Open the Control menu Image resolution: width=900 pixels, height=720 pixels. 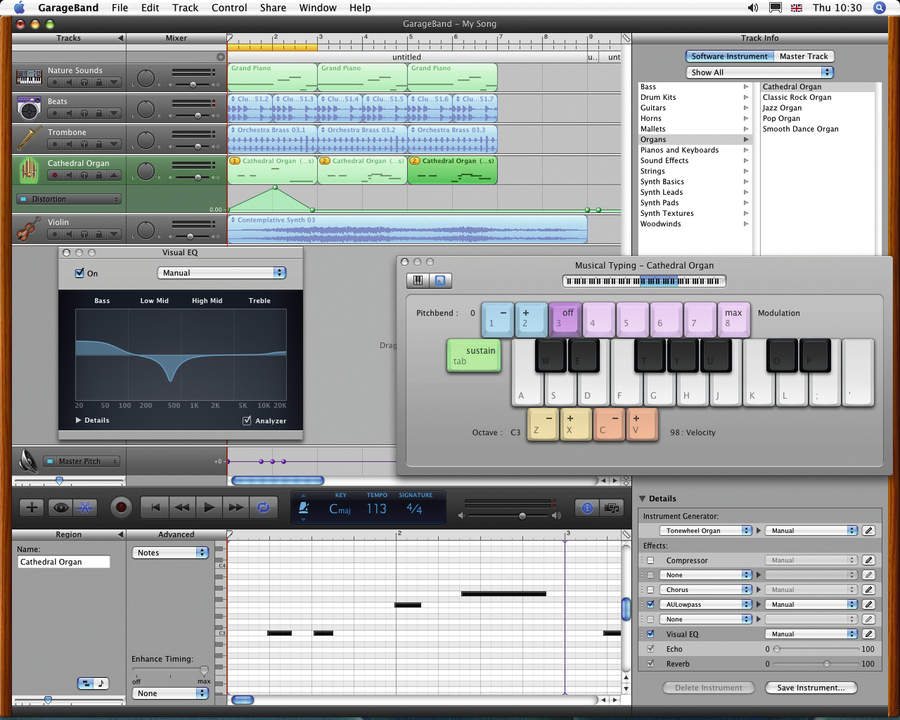pyautogui.click(x=229, y=7)
